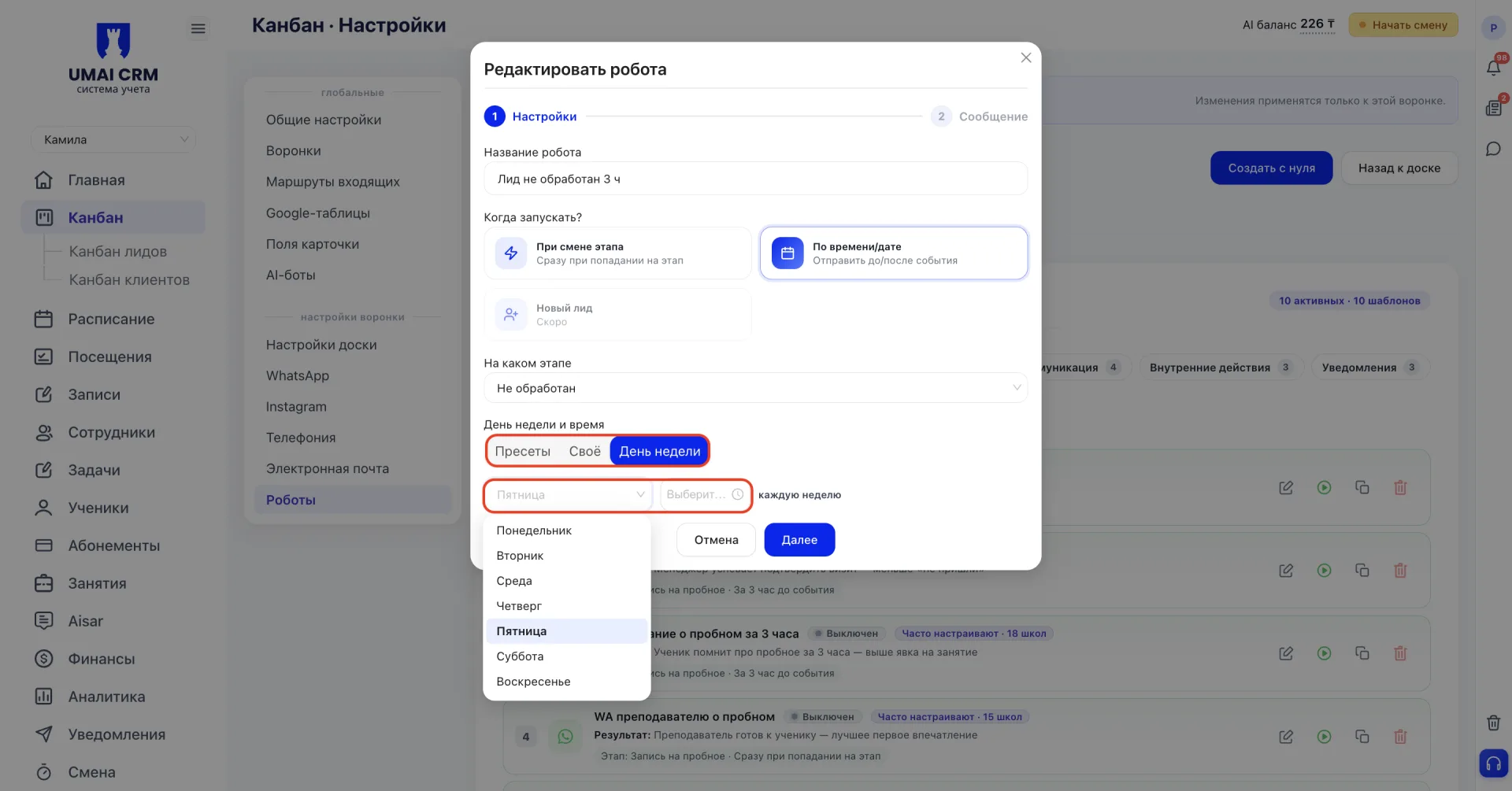This screenshot has width=1512, height=791.
Task: Close the Редактировать робота dialog
Action: [x=1026, y=57]
